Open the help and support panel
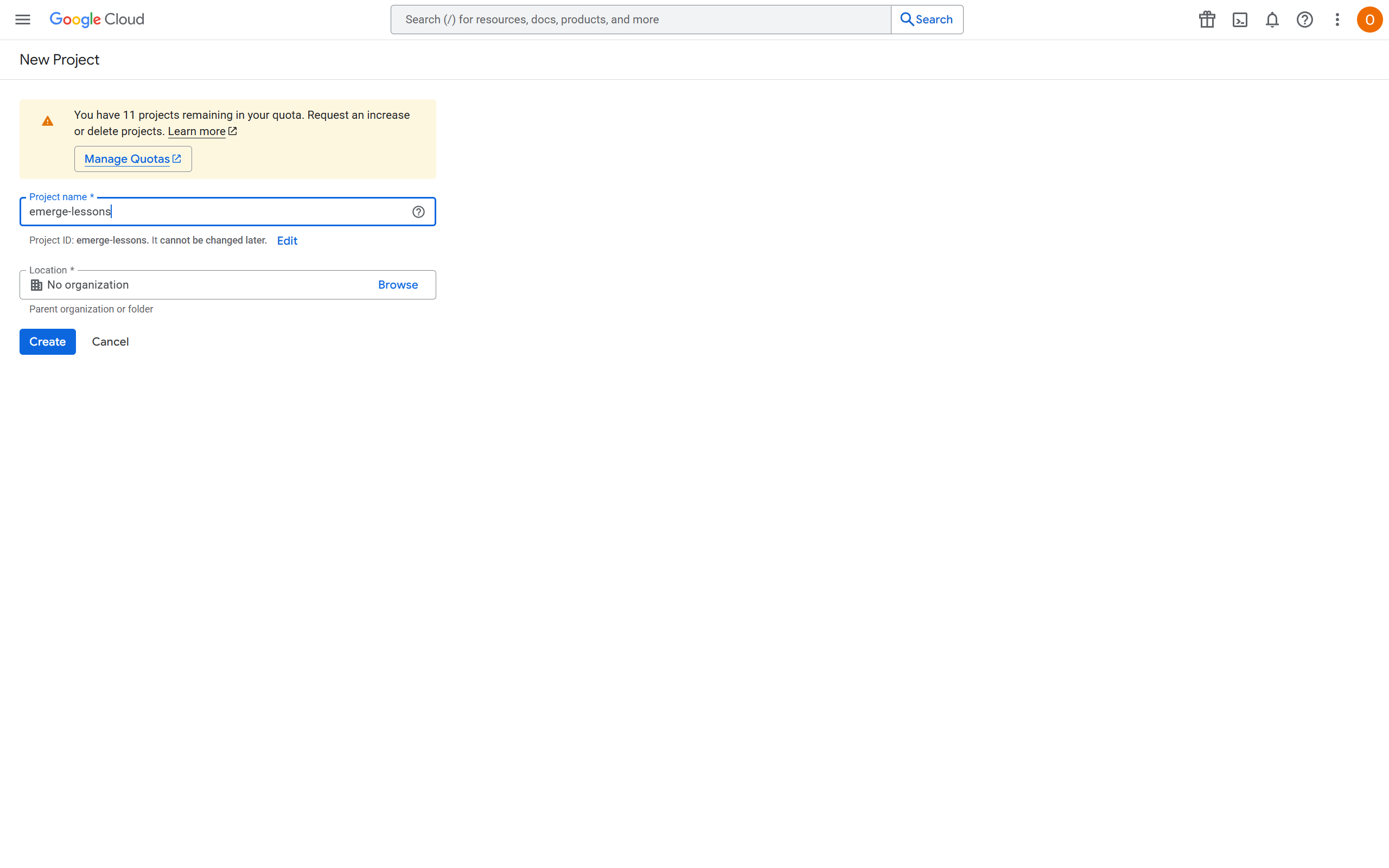 tap(1304, 19)
